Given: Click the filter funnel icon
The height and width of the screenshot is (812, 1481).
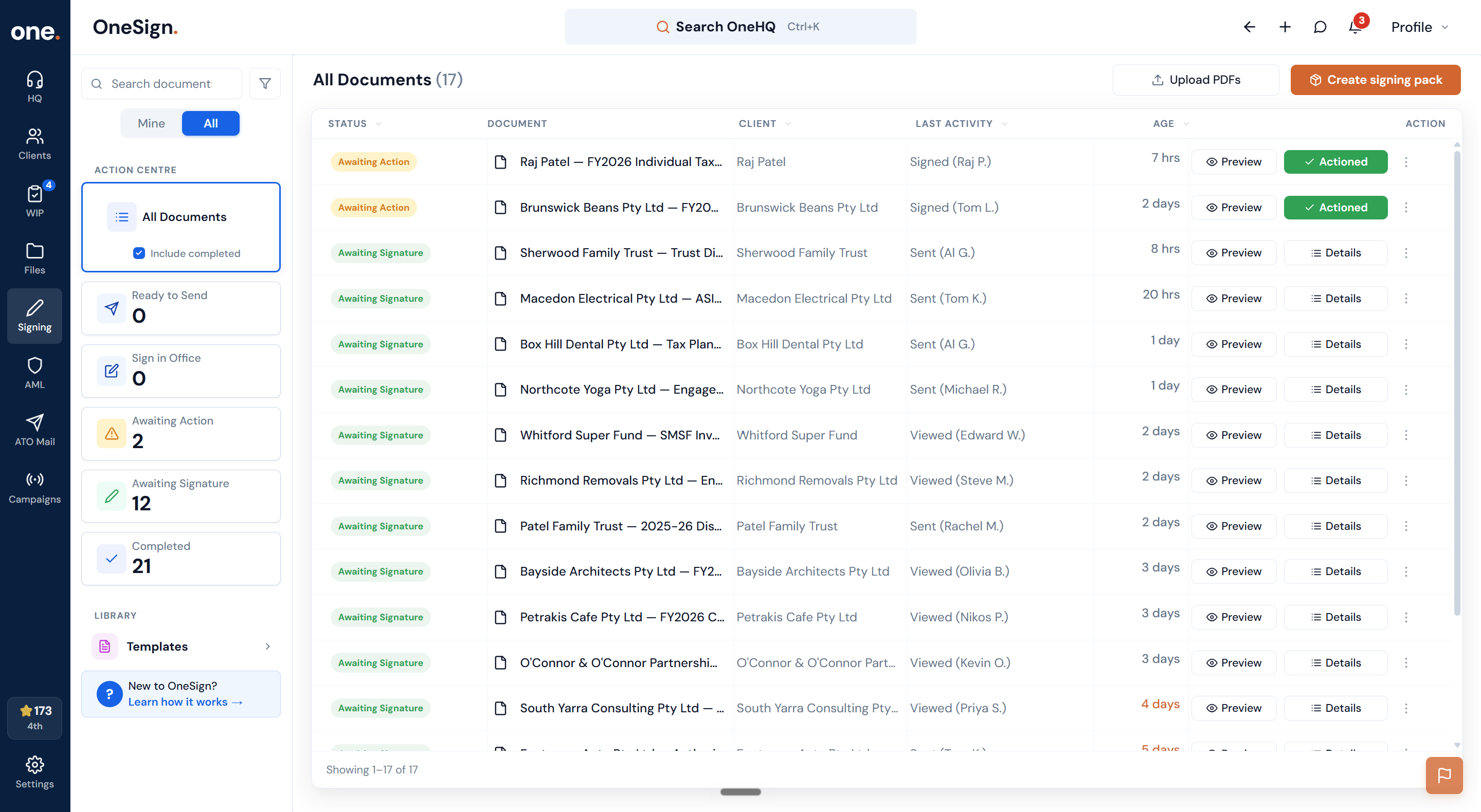Looking at the screenshot, I should click(x=265, y=83).
